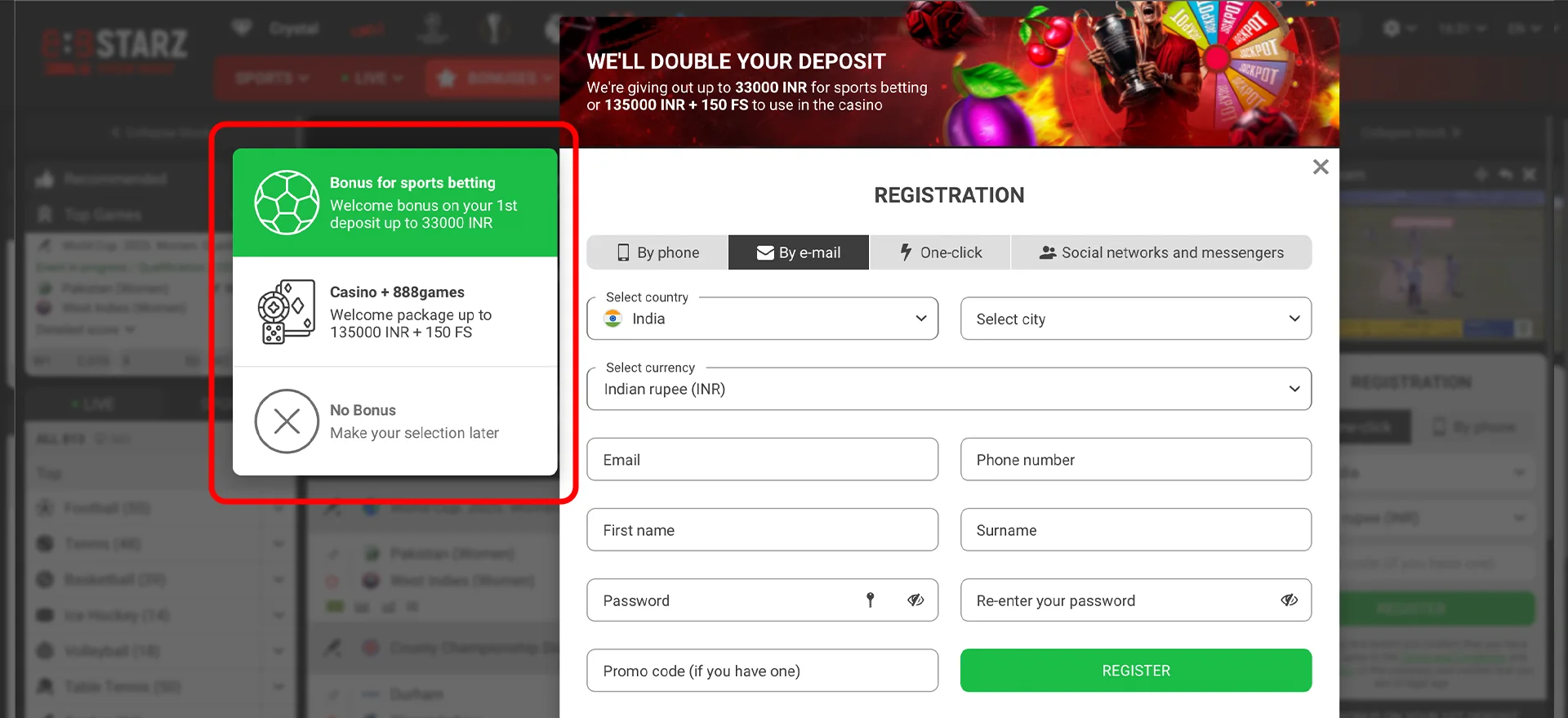This screenshot has height=718, width=1568.
Task: Switch to the Social networks and messengers tab
Action: [1161, 252]
